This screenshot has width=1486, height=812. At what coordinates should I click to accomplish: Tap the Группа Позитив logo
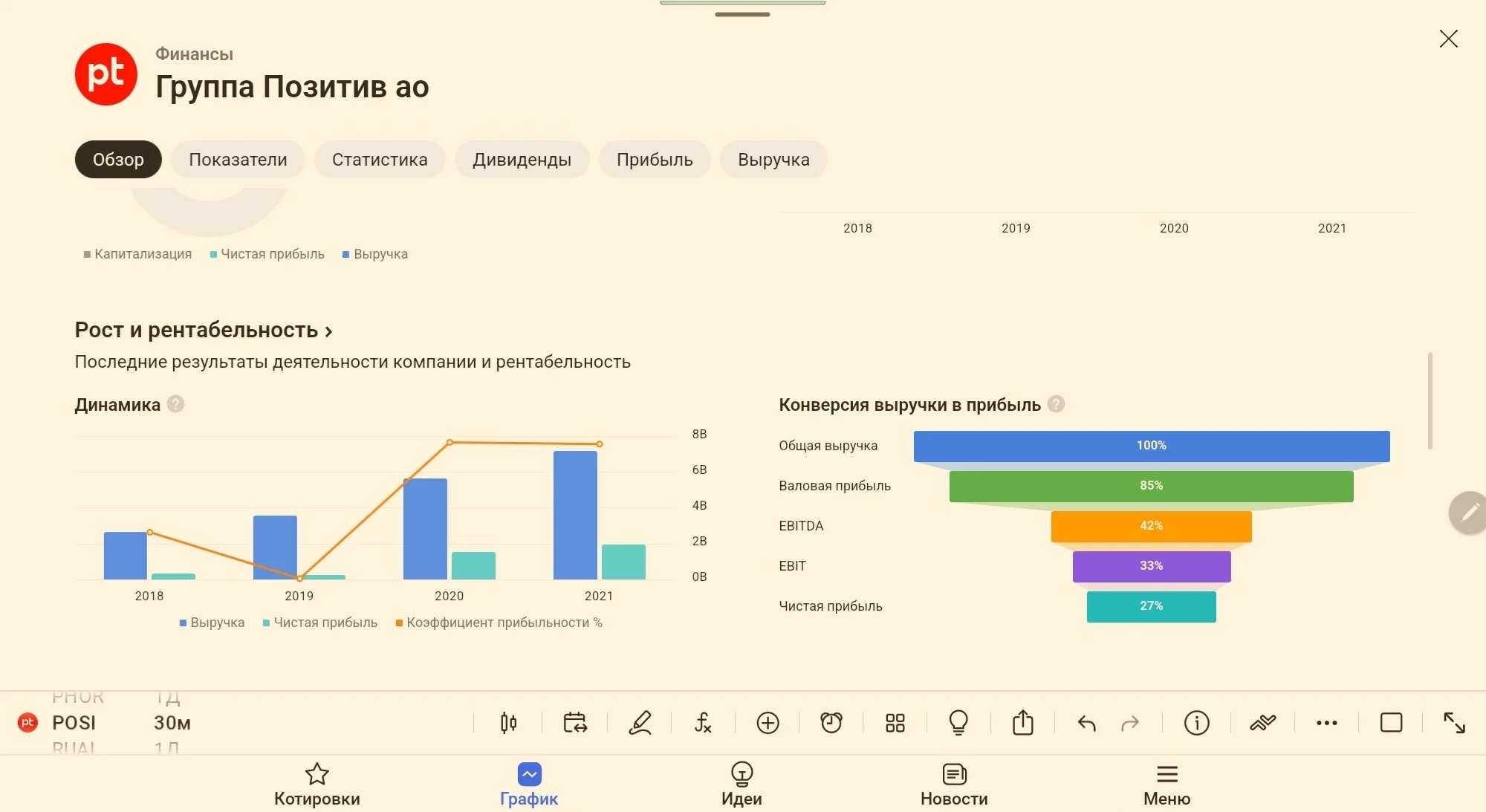tap(106, 74)
